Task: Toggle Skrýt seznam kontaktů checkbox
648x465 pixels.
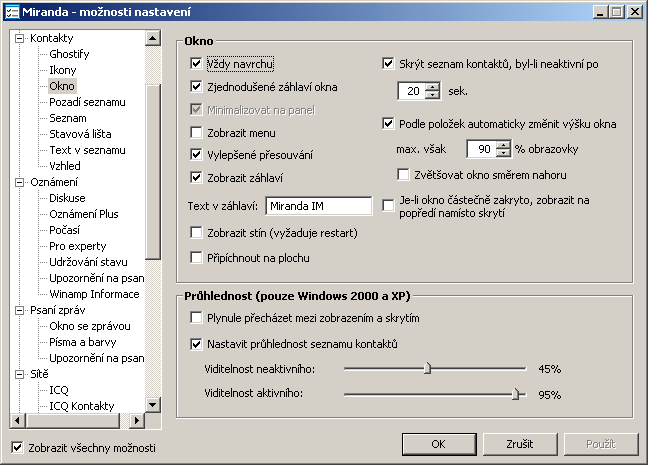Action: pos(388,64)
